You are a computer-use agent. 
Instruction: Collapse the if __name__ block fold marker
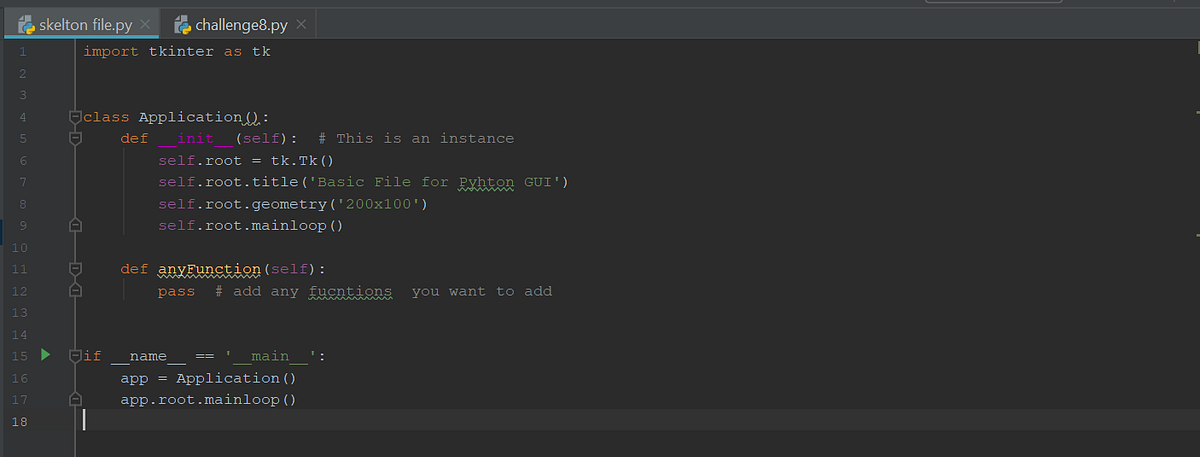74,356
